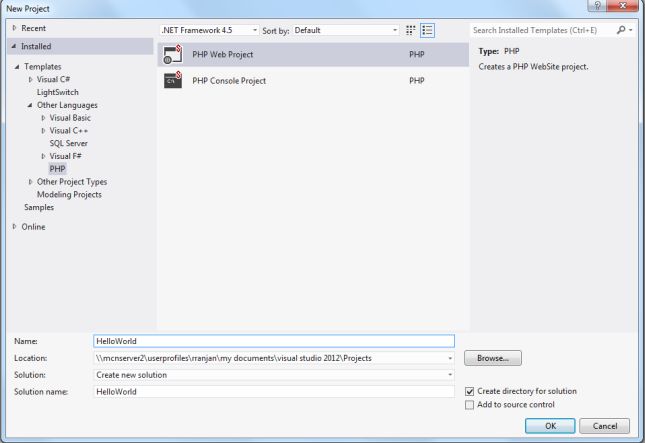This screenshot has width=645, height=443.
Task: Open the .NET Framework 4.5 dropdown
Action: (209, 30)
